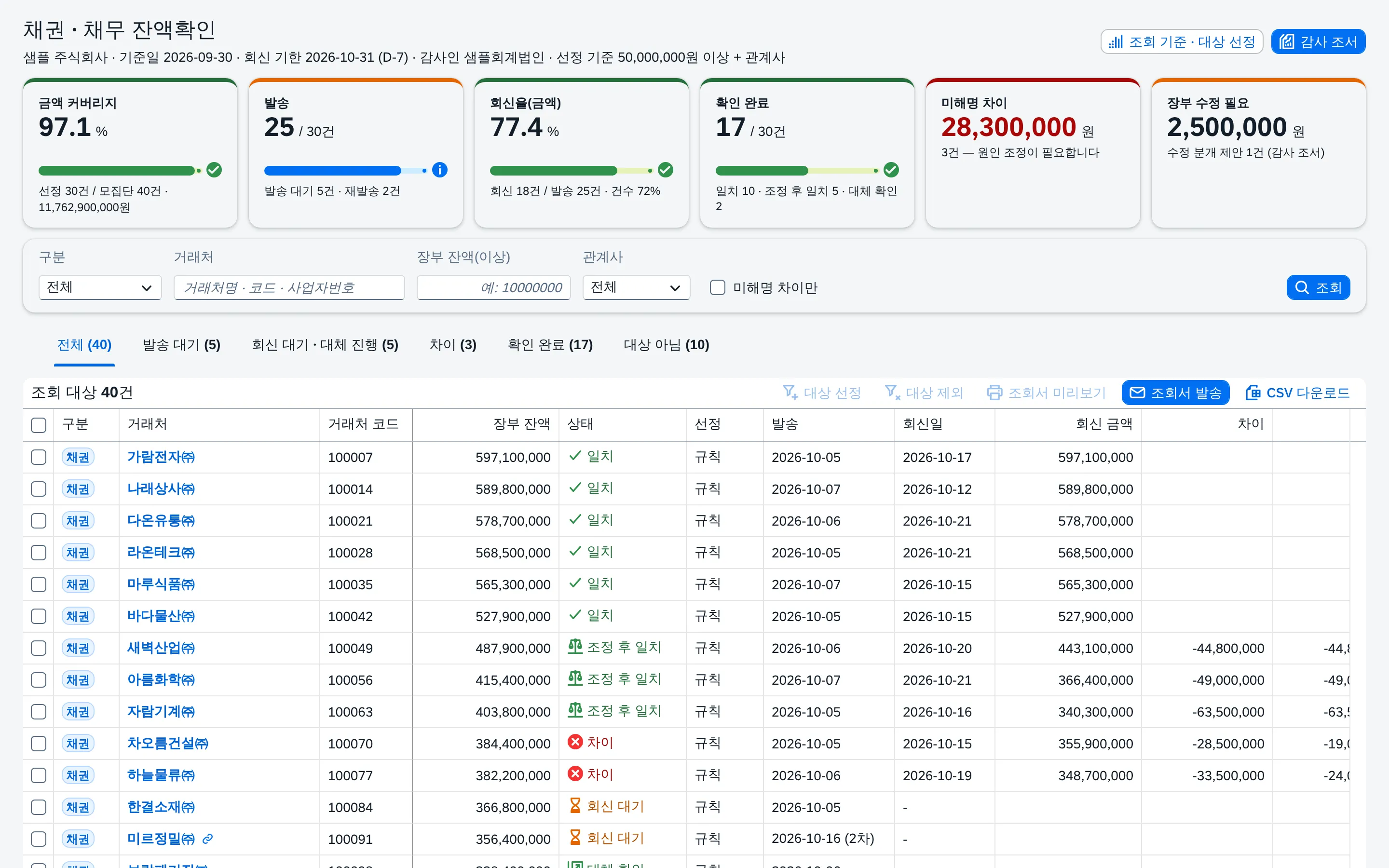Open the 라온테크㈜ counterparty link

[161, 553]
